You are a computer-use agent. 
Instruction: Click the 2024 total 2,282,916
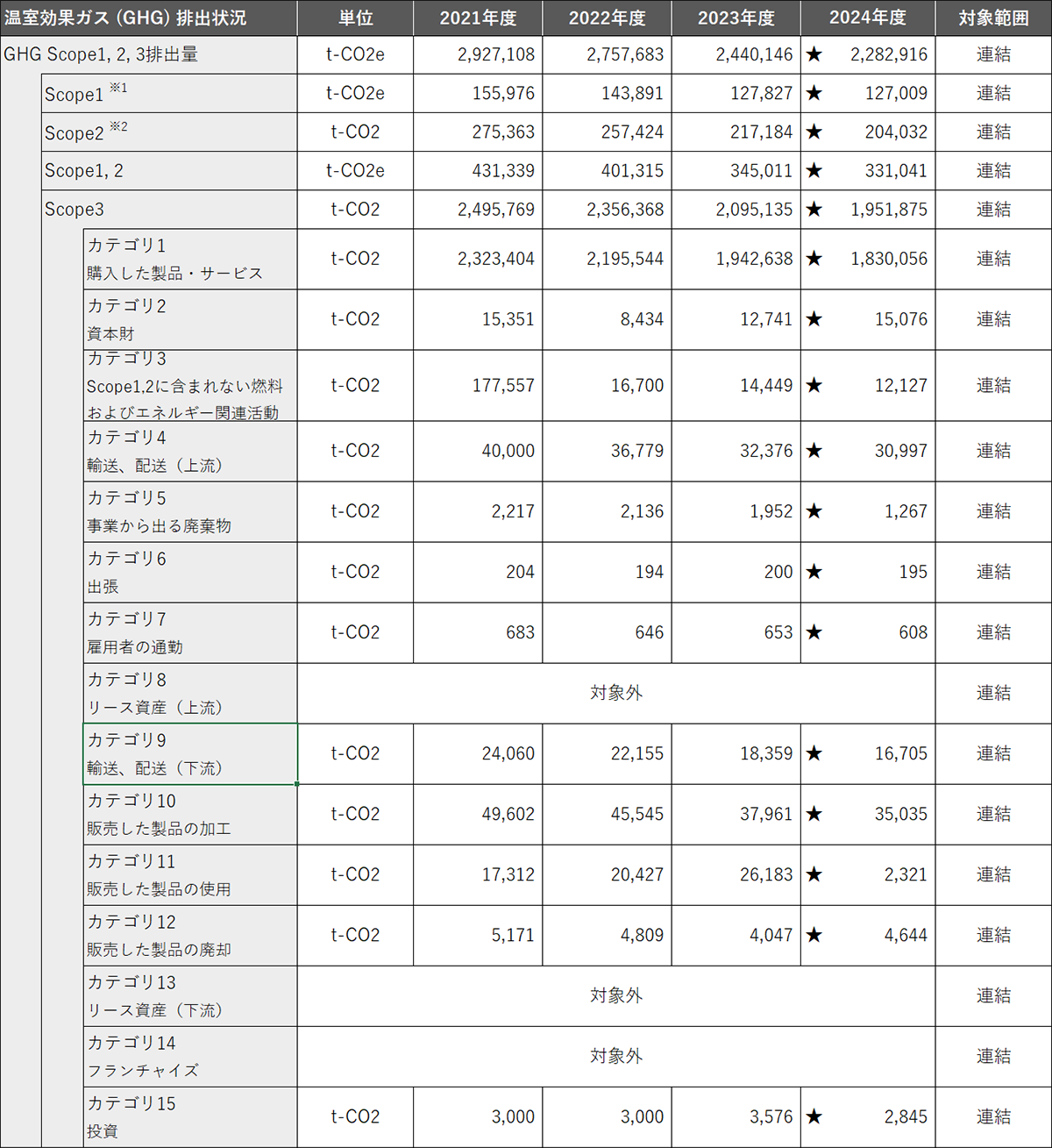[889, 54]
